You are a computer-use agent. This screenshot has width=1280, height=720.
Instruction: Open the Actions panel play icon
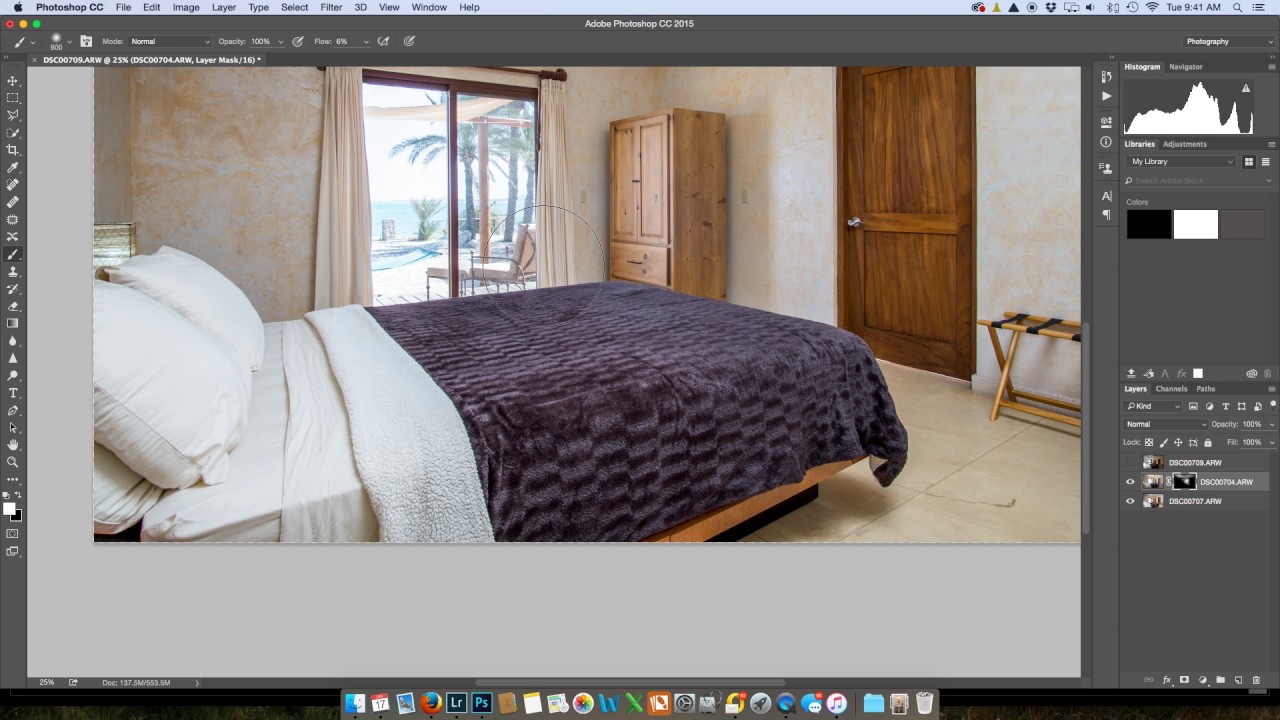click(x=1106, y=96)
